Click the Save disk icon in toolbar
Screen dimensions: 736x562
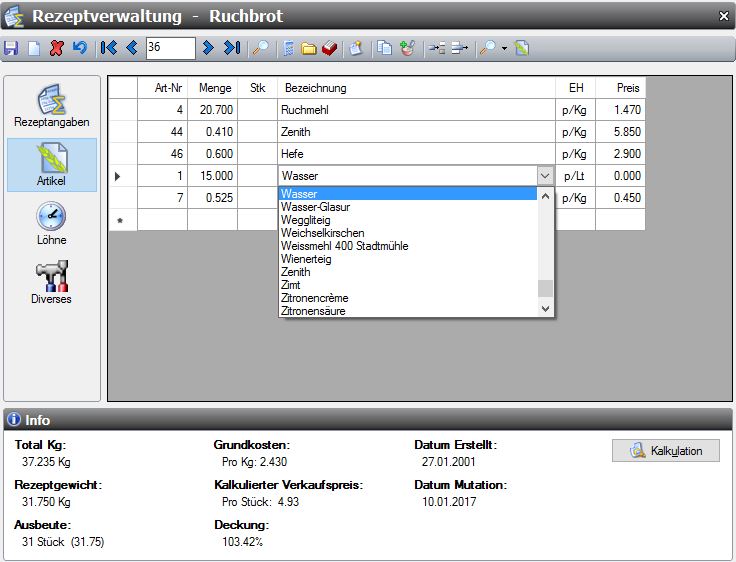click(11, 47)
